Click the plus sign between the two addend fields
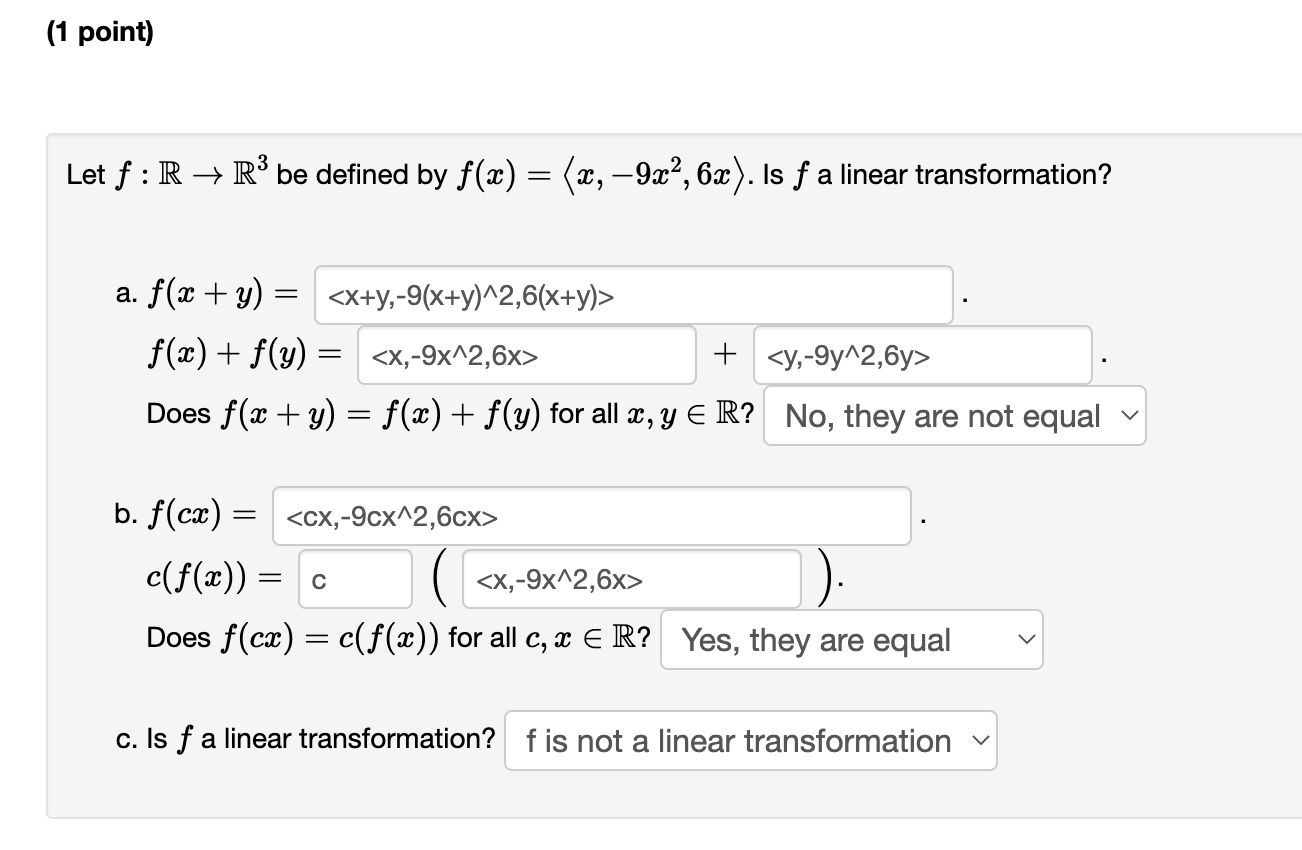Screen dimensions: 1302x850 [727, 352]
